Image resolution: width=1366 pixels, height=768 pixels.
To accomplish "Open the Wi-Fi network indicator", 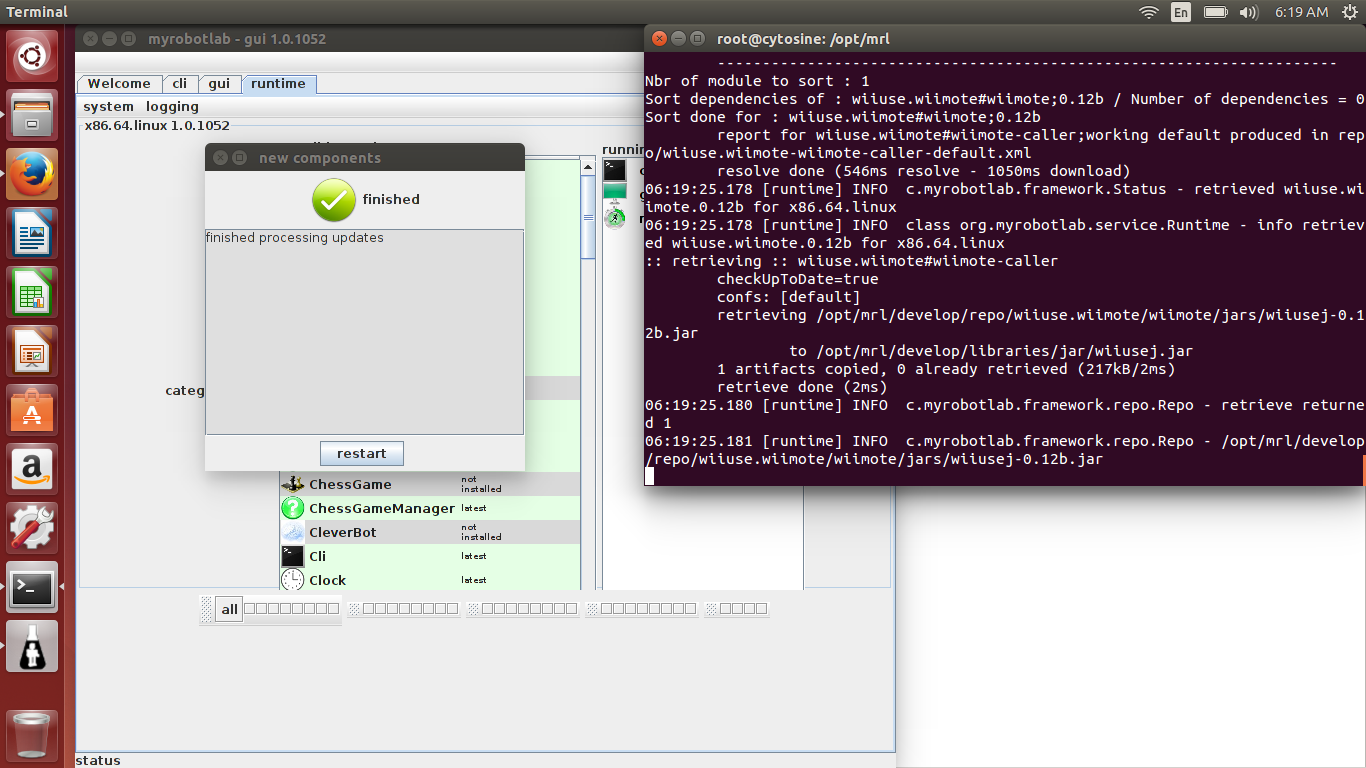I will (1149, 12).
